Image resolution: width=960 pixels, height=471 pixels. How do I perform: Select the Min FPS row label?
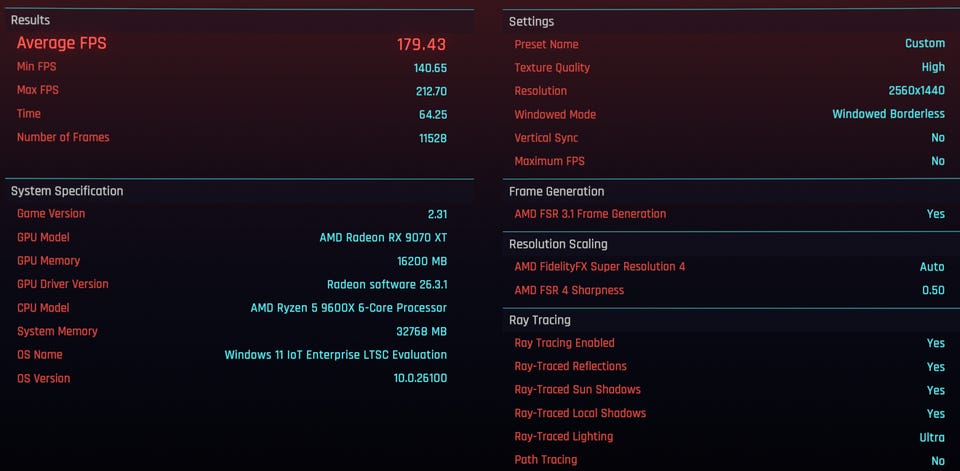click(x=38, y=68)
